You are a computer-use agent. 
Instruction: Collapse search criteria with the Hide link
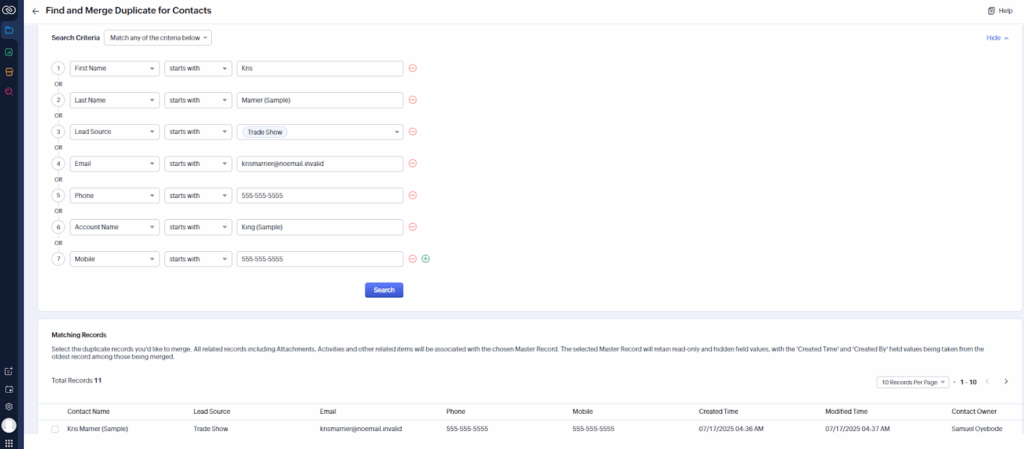(997, 38)
